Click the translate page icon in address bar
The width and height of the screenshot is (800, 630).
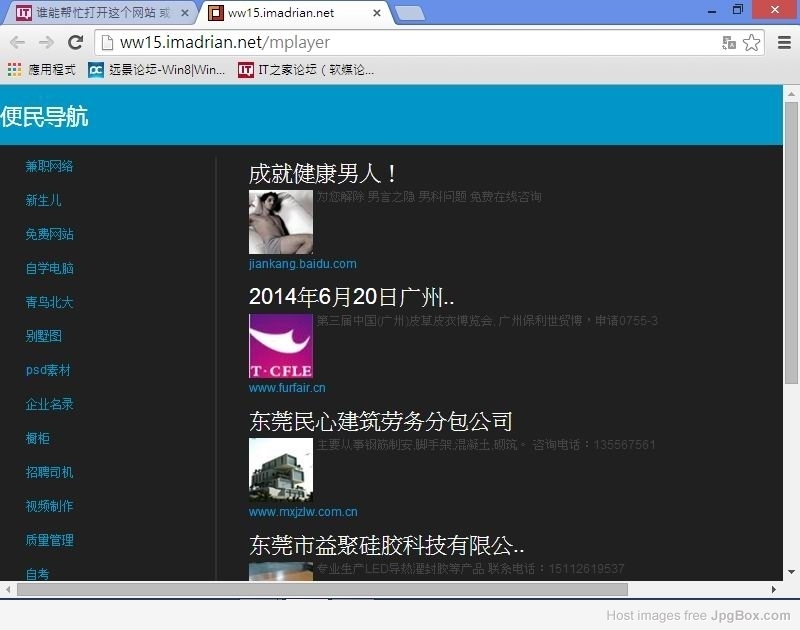729,43
